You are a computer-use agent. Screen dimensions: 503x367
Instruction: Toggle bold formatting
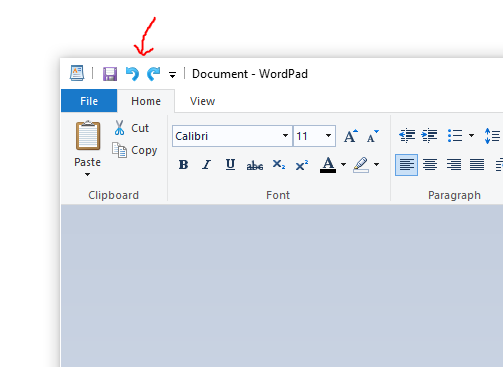click(x=183, y=165)
